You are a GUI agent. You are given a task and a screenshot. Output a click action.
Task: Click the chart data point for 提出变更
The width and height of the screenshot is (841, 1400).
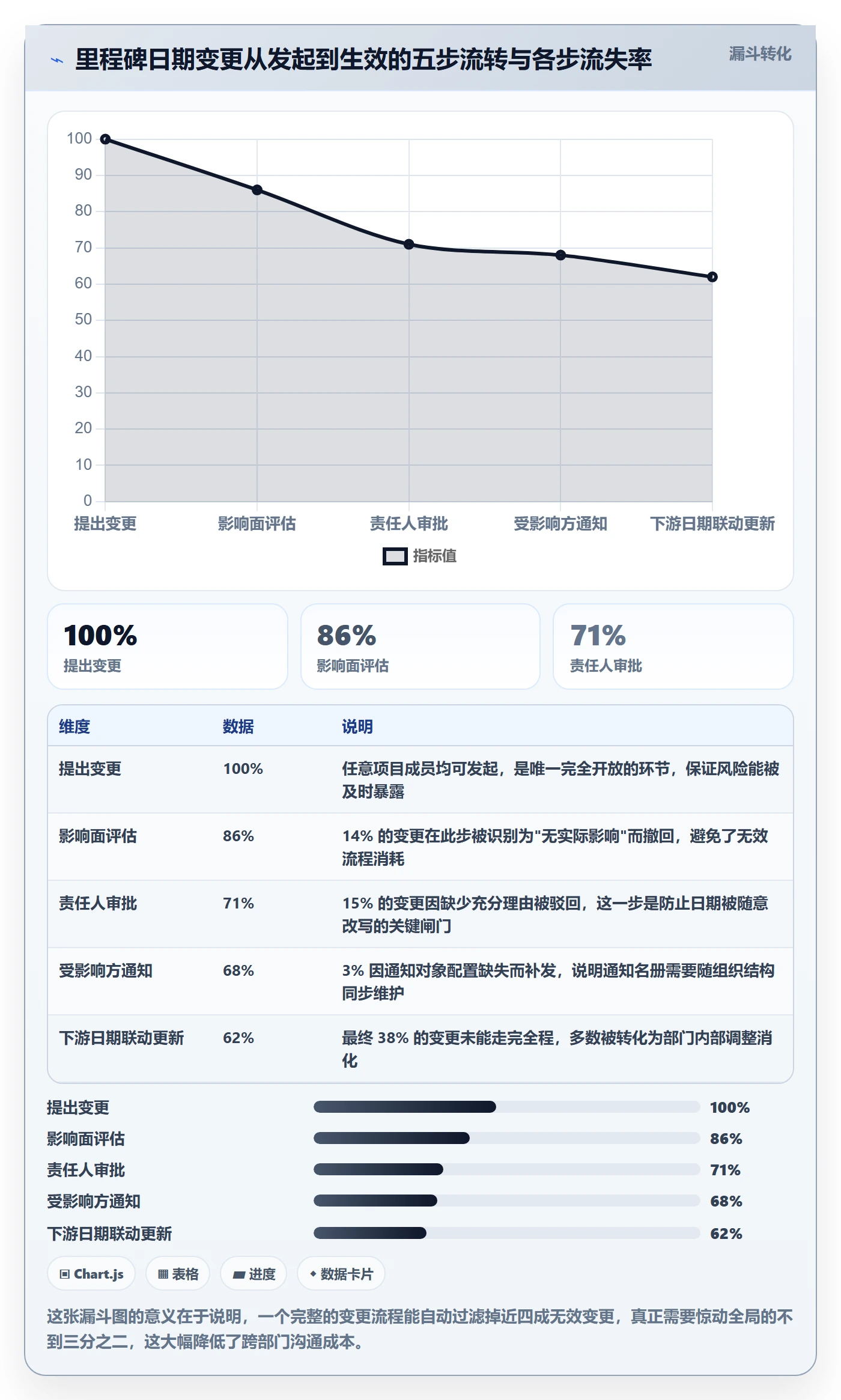point(105,139)
